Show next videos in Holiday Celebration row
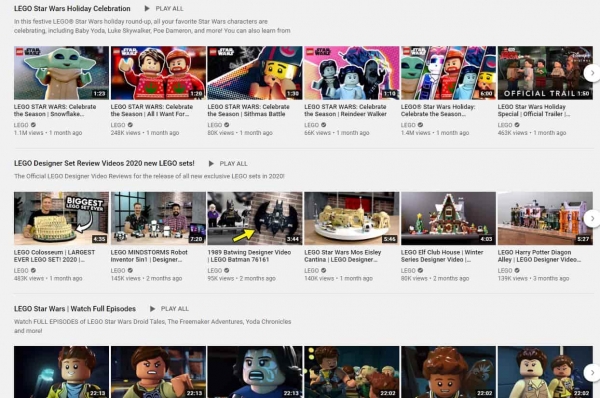Viewport: 600px width, 398px height. click(x=592, y=73)
